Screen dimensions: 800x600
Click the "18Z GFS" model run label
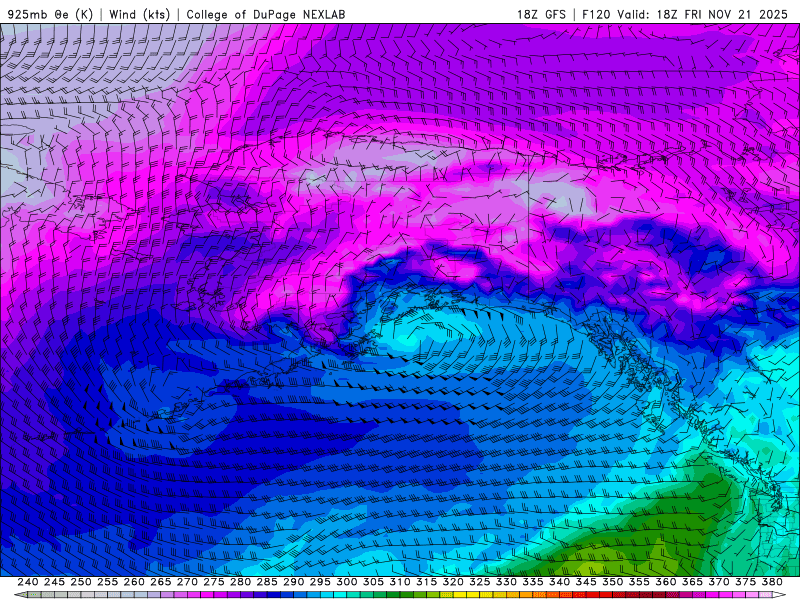click(541, 14)
